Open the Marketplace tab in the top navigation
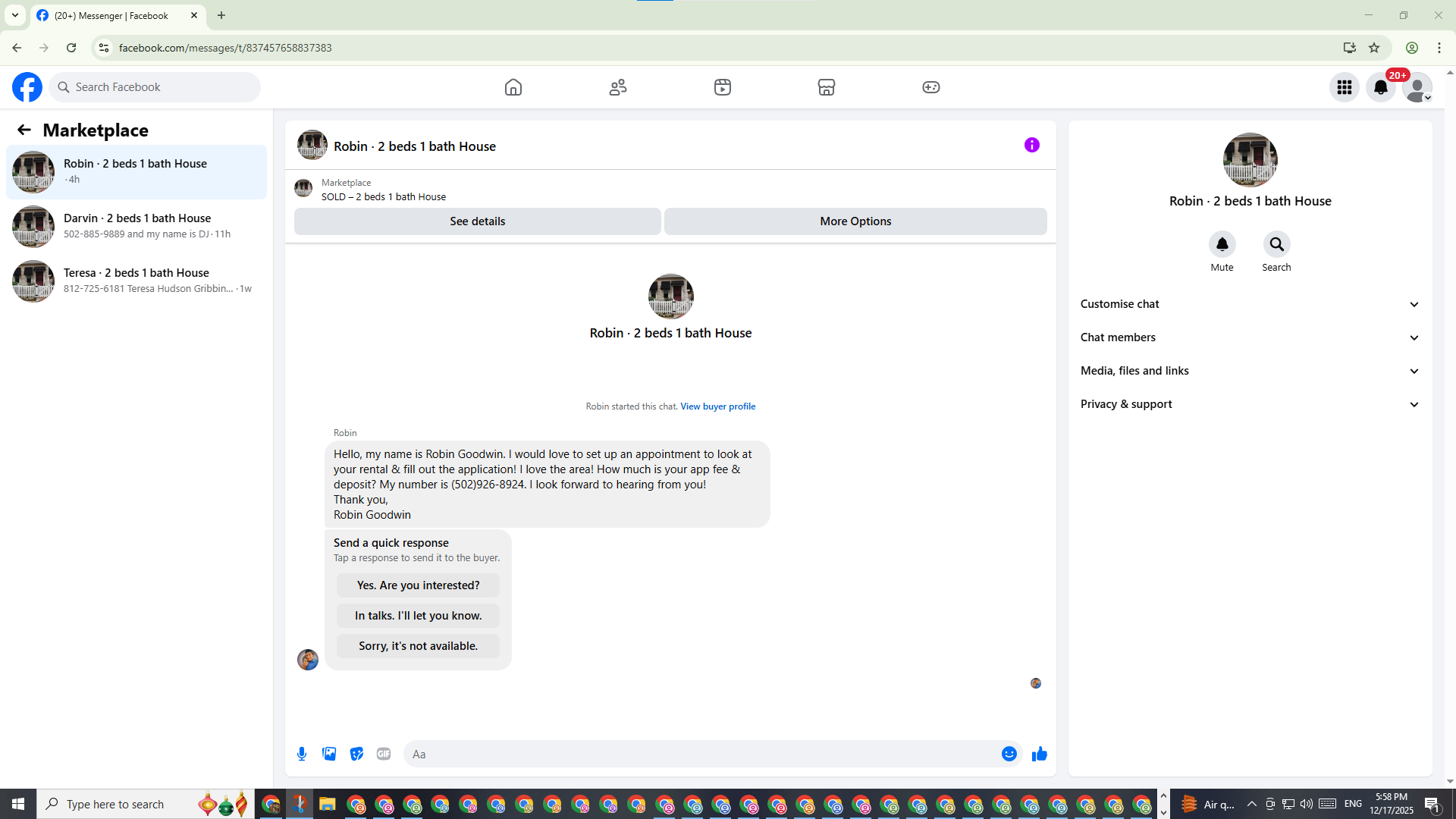 826,87
